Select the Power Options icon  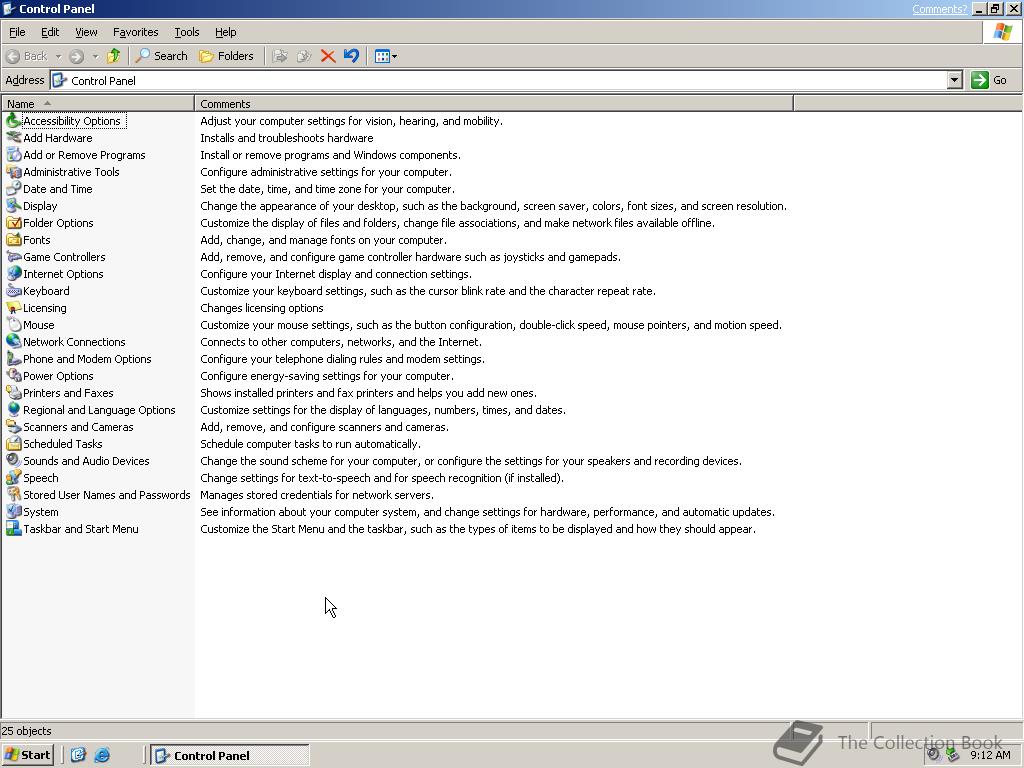tap(13, 376)
